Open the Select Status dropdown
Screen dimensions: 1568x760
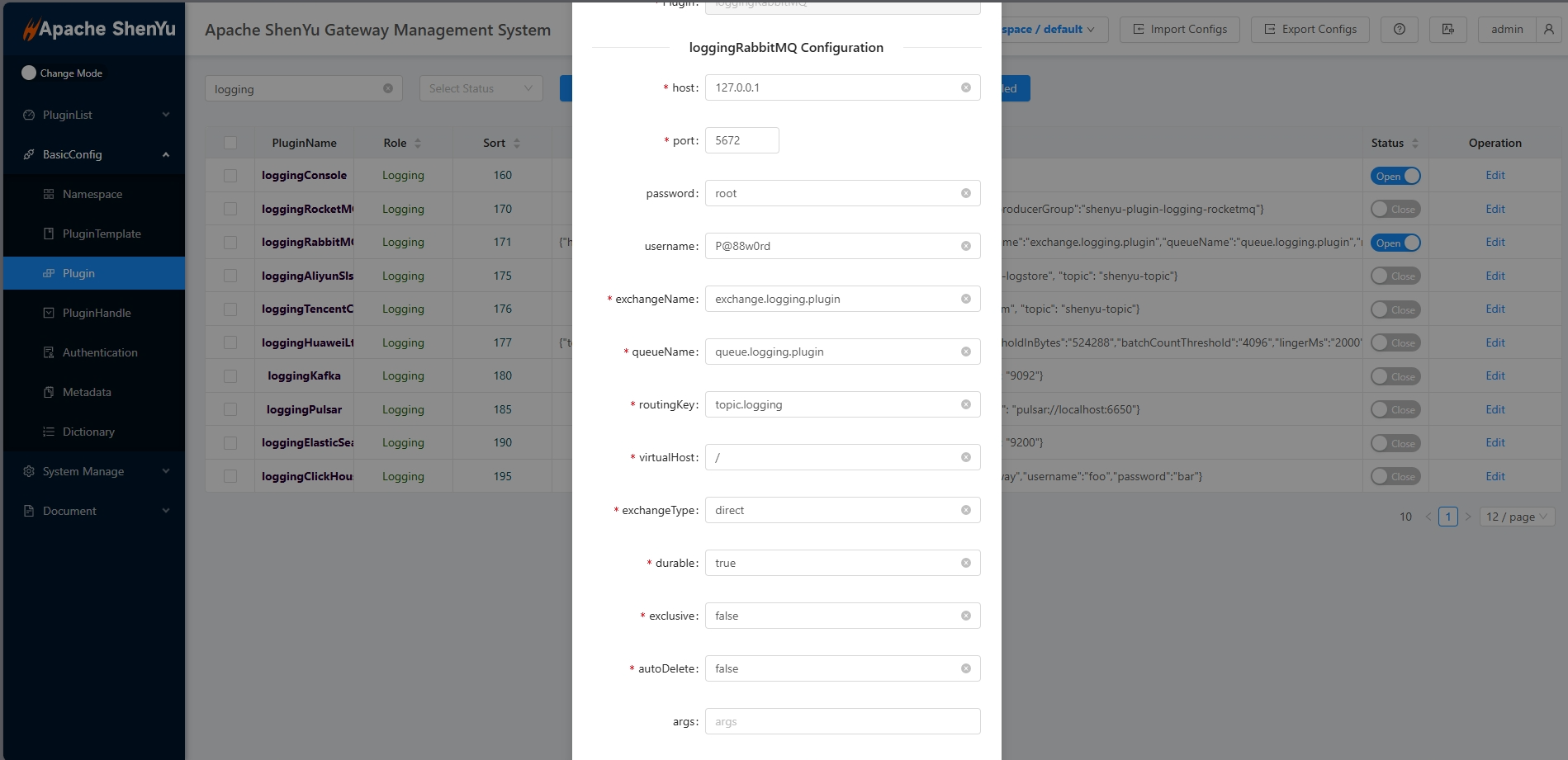tap(481, 88)
